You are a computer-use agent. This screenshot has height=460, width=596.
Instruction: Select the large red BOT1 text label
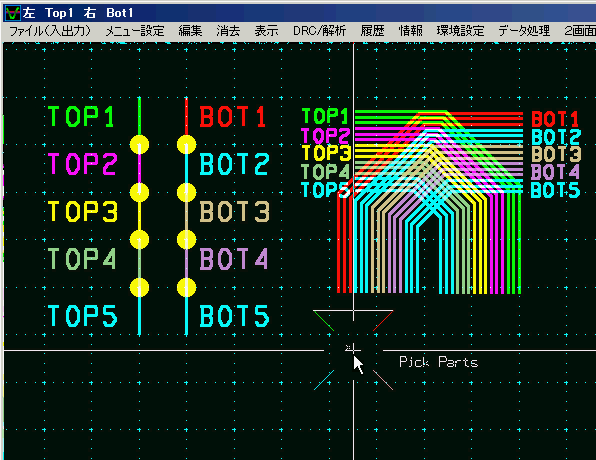tap(233, 116)
